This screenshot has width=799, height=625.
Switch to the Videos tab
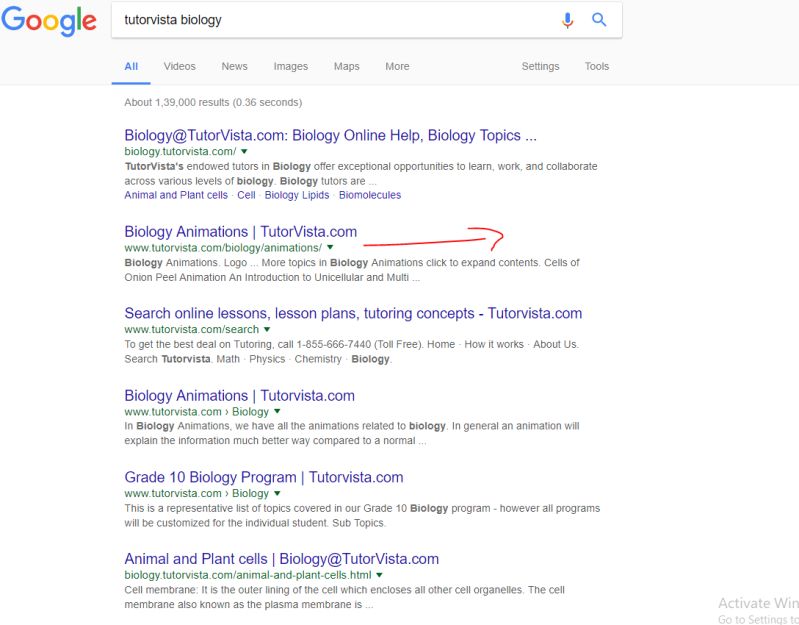coord(179,66)
